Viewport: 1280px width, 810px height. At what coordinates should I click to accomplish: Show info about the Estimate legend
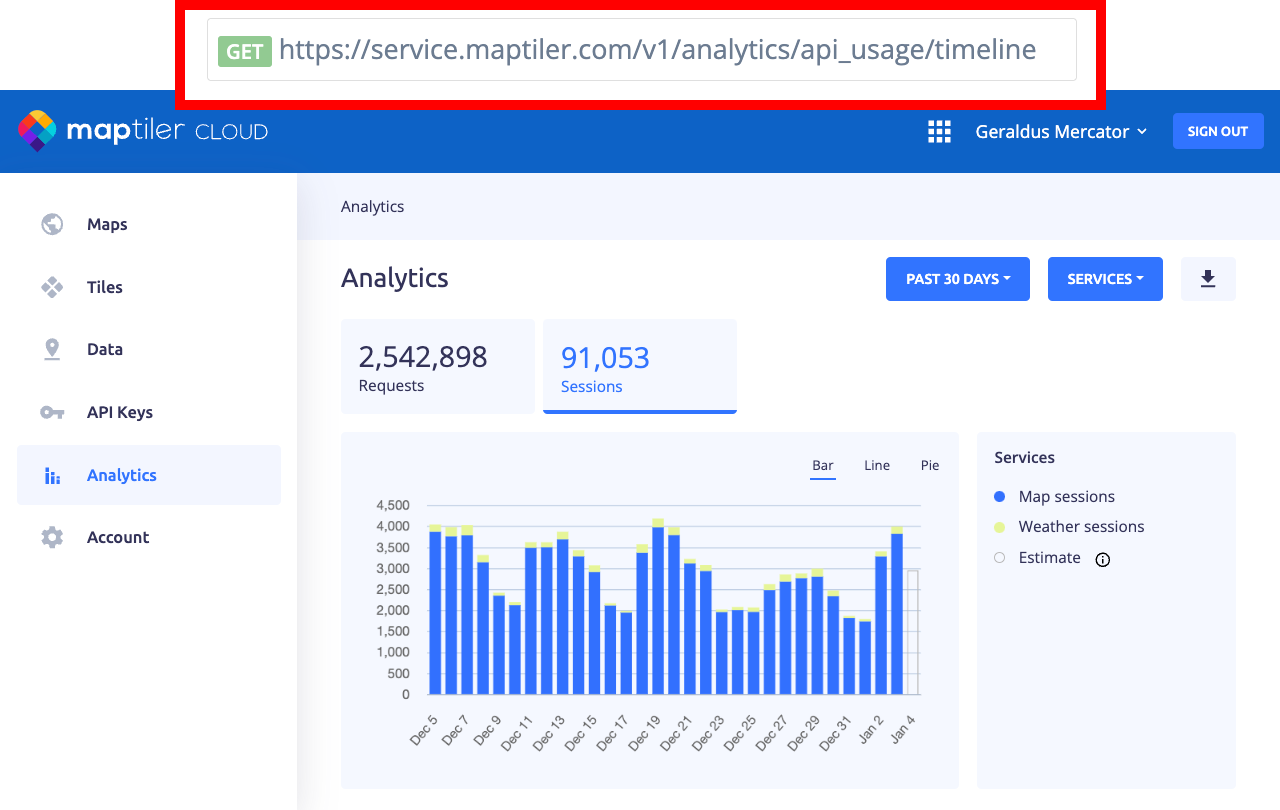(1103, 559)
